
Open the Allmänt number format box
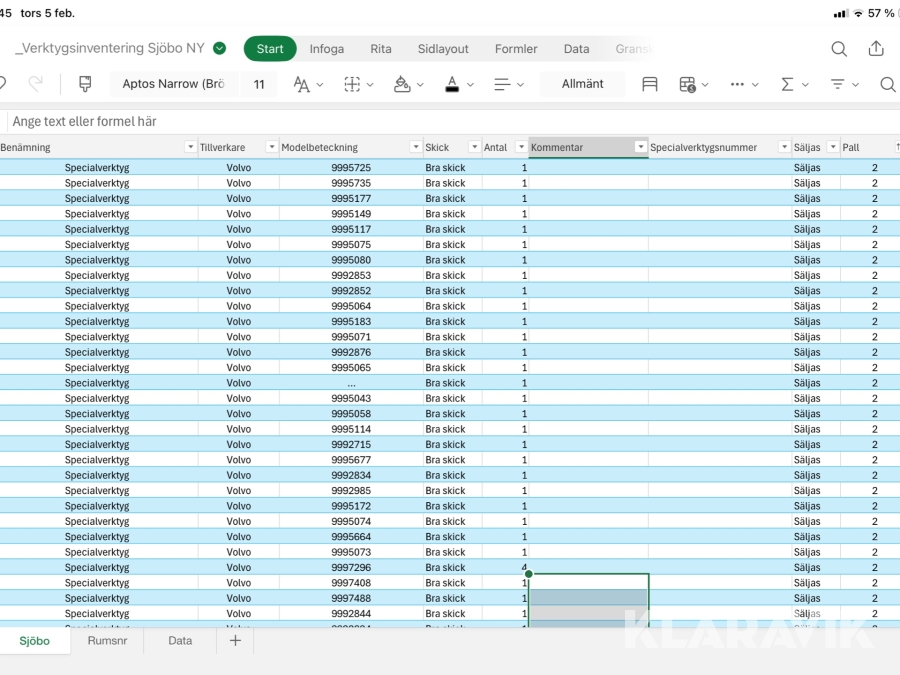click(x=582, y=84)
